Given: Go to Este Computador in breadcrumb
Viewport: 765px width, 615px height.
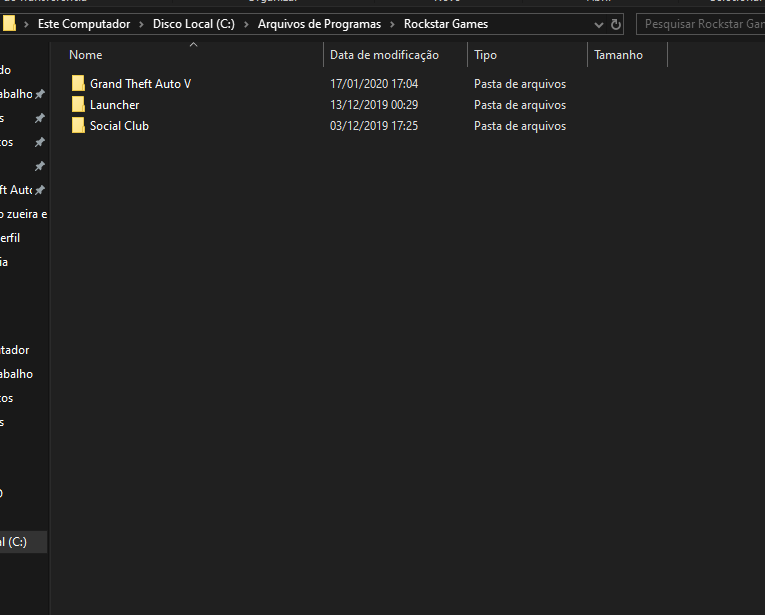Looking at the screenshot, I should [84, 24].
